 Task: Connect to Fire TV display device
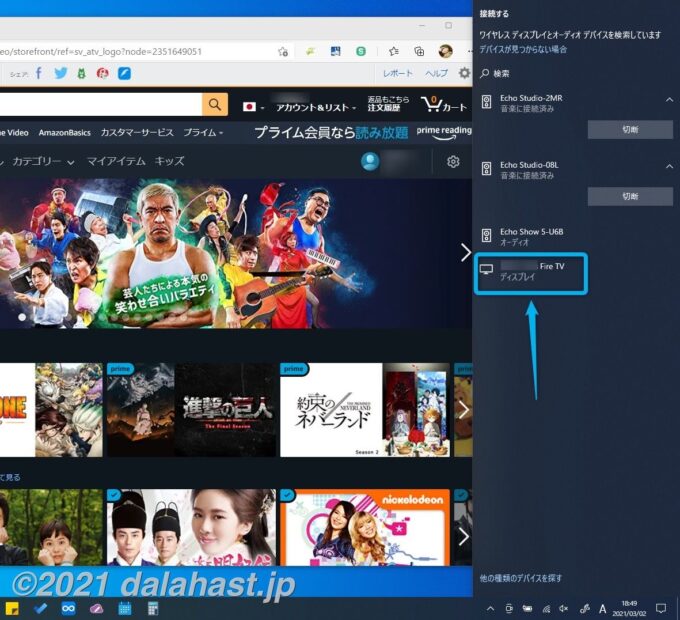point(531,274)
